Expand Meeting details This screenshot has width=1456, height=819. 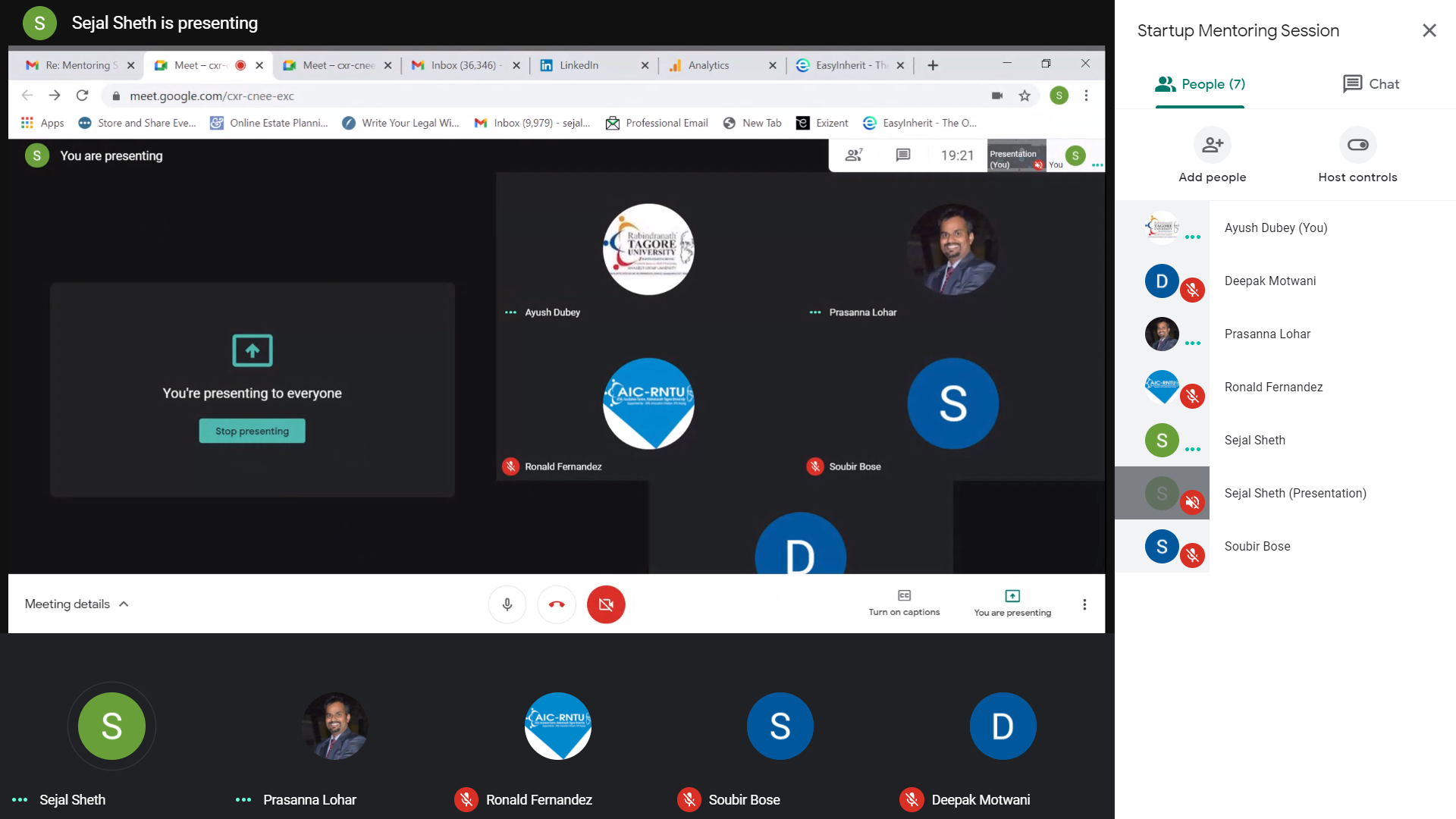pyautogui.click(x=77, y=604)
